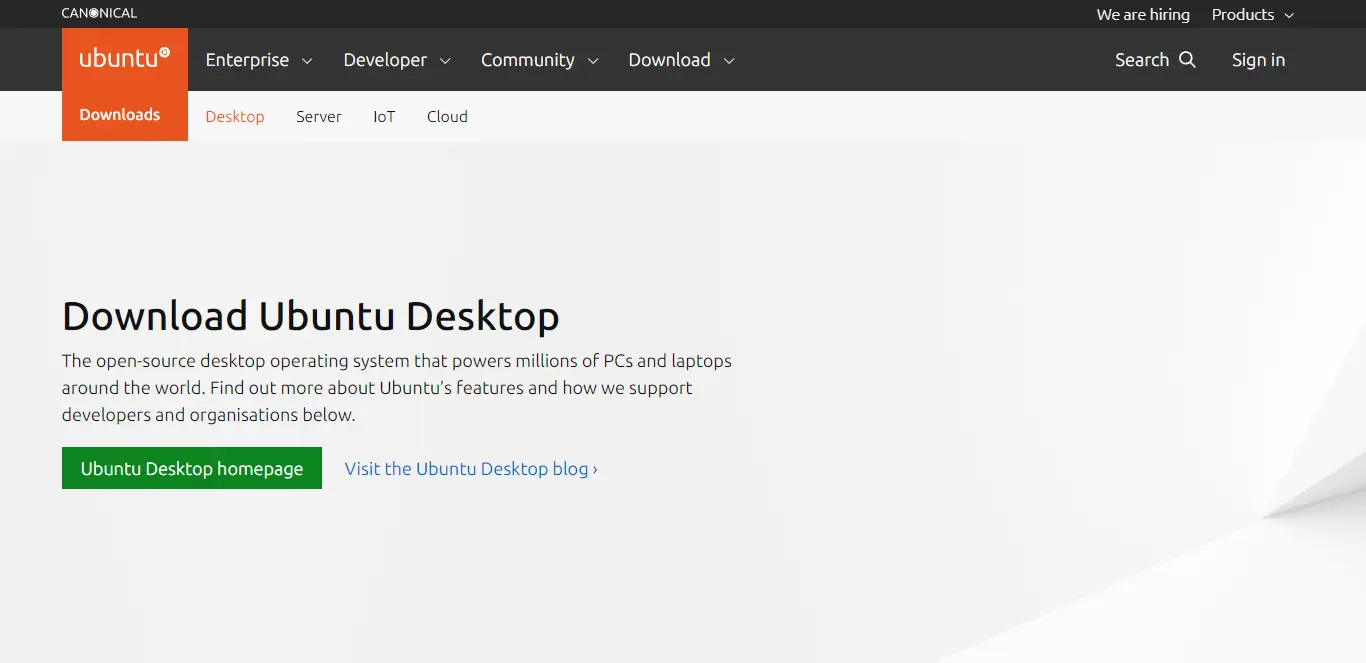
Task: Open the Enterprise navigation menu
Action: [259, 60]
